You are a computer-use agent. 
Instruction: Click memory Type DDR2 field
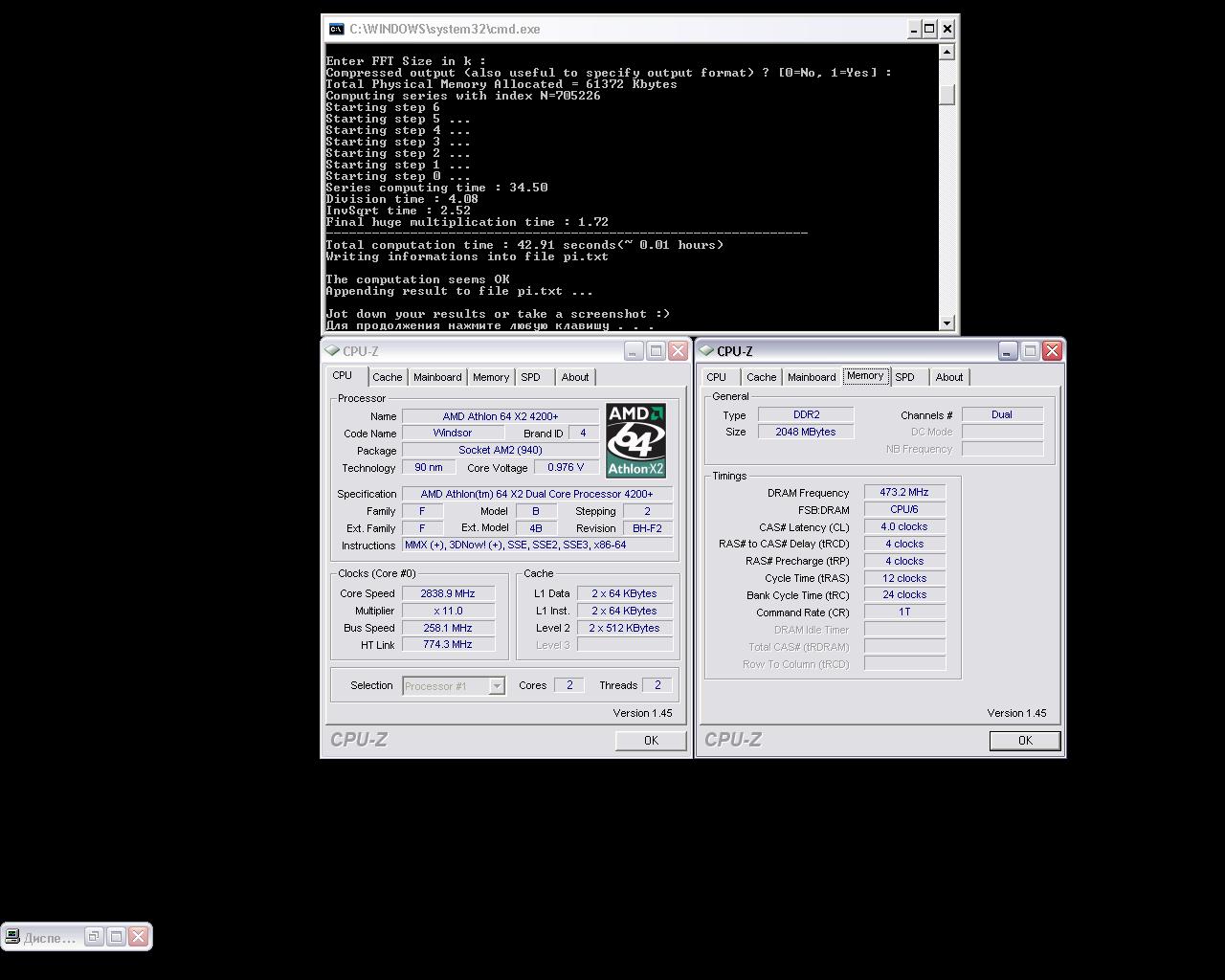click(x=806, y=414)
